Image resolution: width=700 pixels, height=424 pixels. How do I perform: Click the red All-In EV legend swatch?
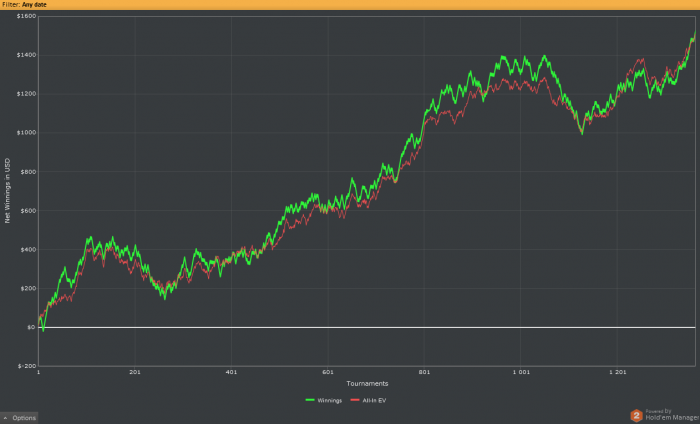pos(355,400)
